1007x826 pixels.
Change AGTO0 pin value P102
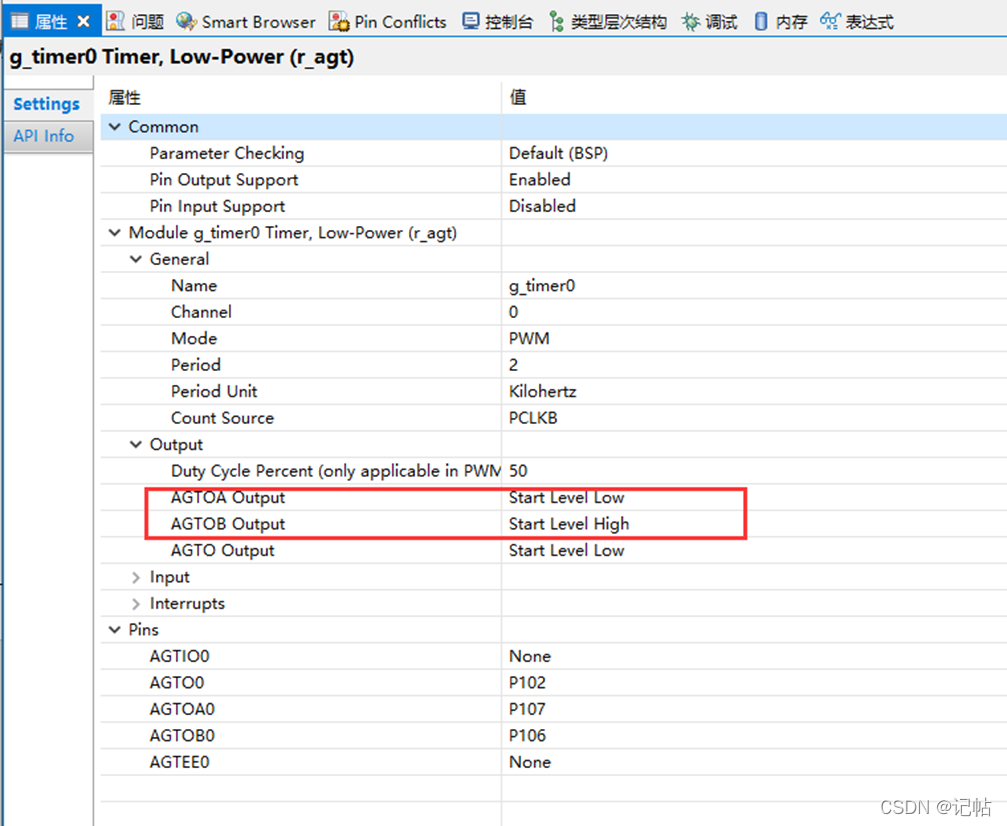(x=527, y=683)
